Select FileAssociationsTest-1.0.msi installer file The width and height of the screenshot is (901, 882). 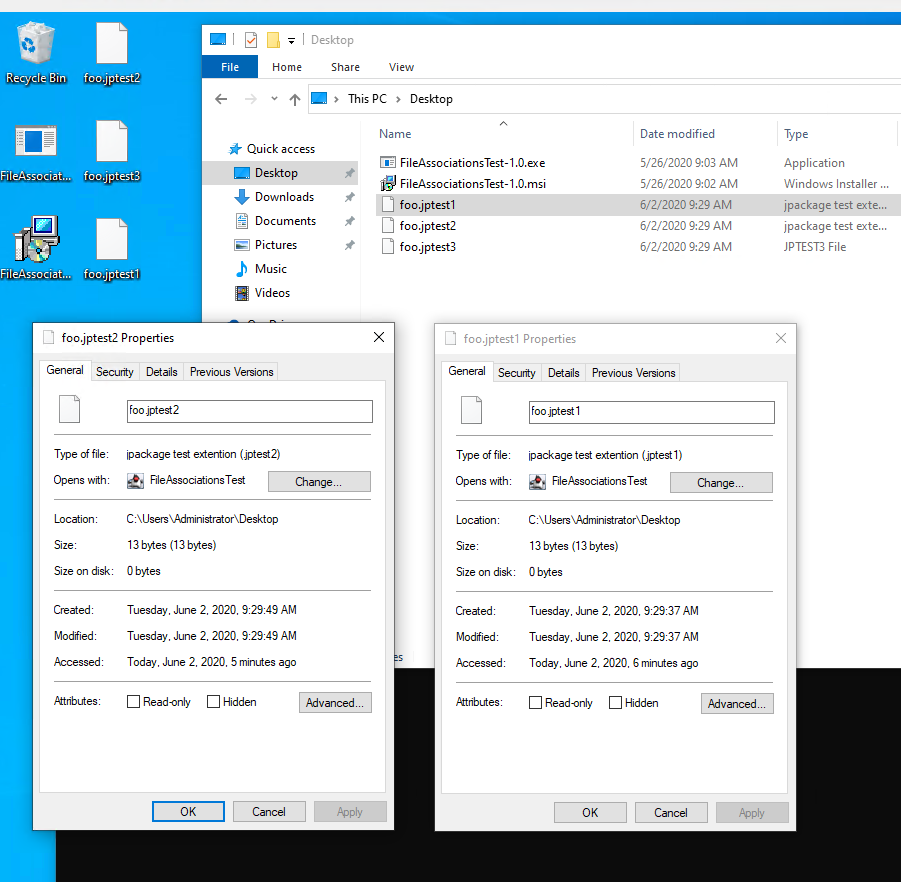tap(472, 183)
